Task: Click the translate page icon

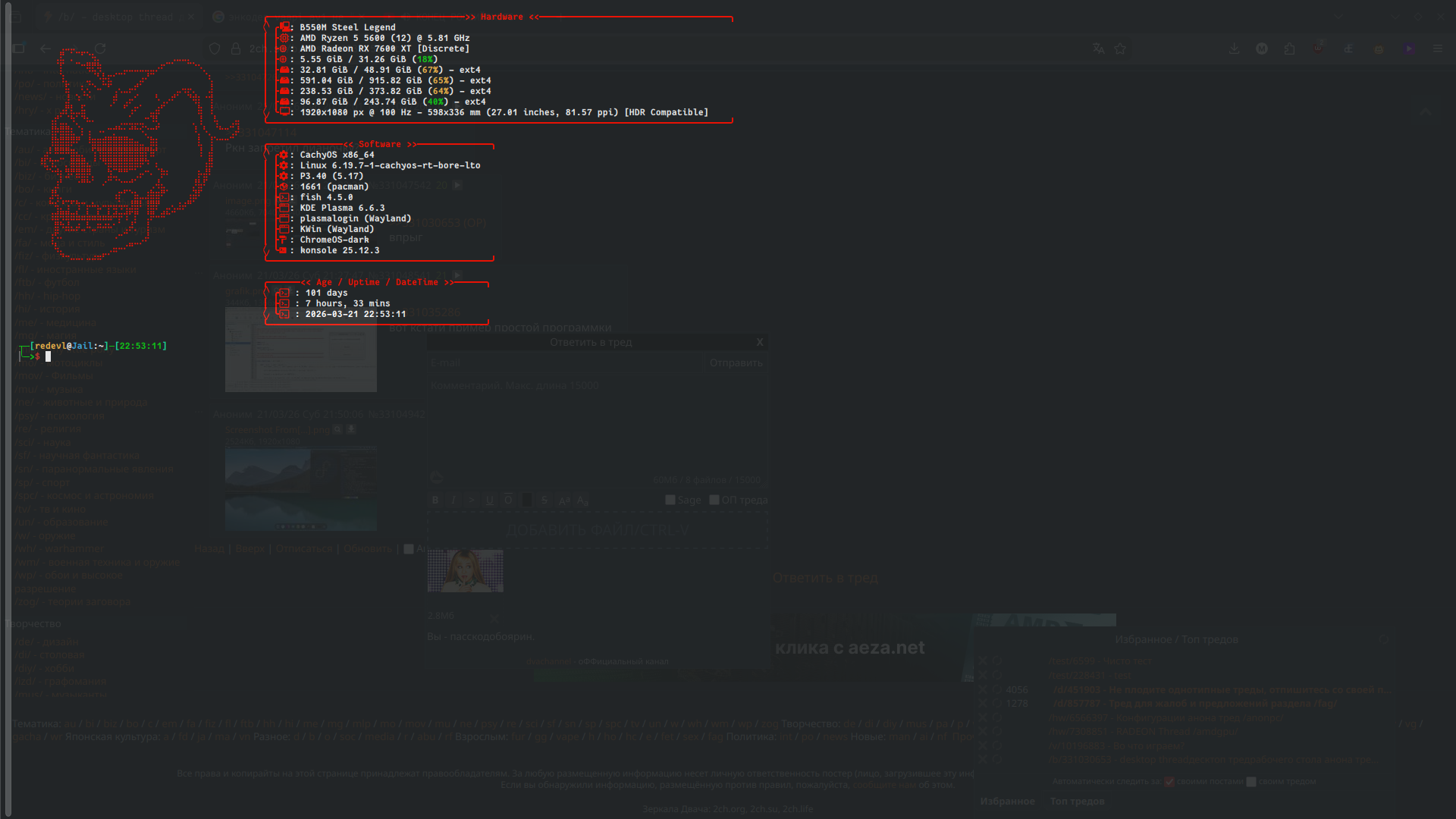Action: tap(1098, 49)
